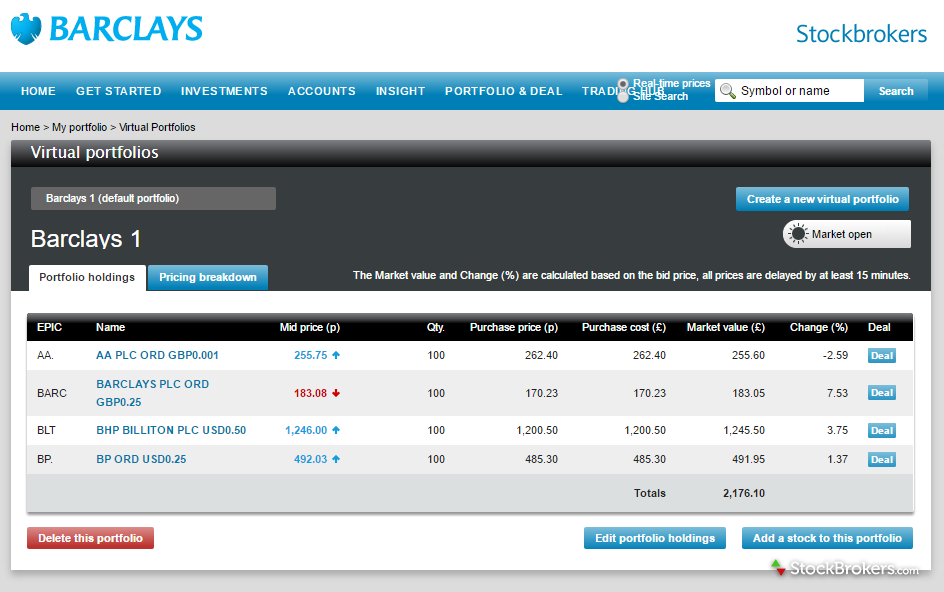The width and height of the screenshot is (944, 592).
Task: Click up arrow next to 1,246.00 price
Action: 336,431
